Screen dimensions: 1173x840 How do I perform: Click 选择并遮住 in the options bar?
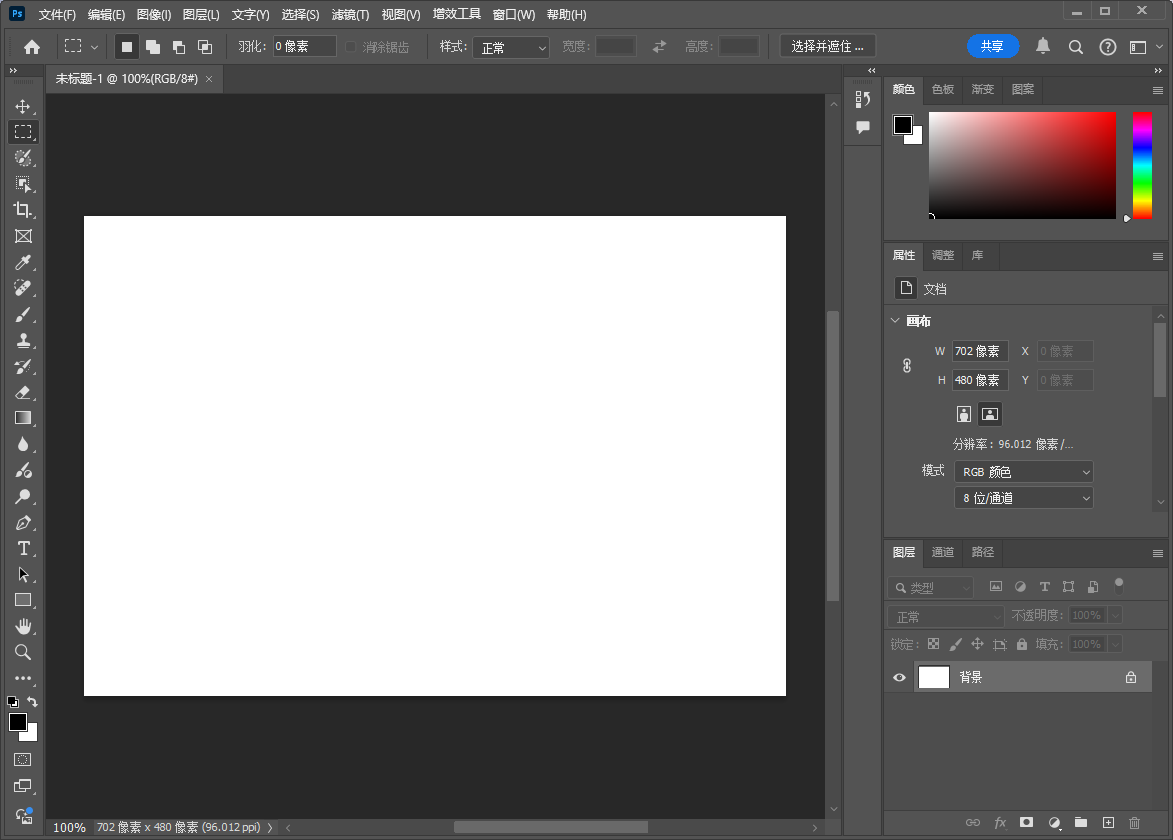(x=827, y=45)
